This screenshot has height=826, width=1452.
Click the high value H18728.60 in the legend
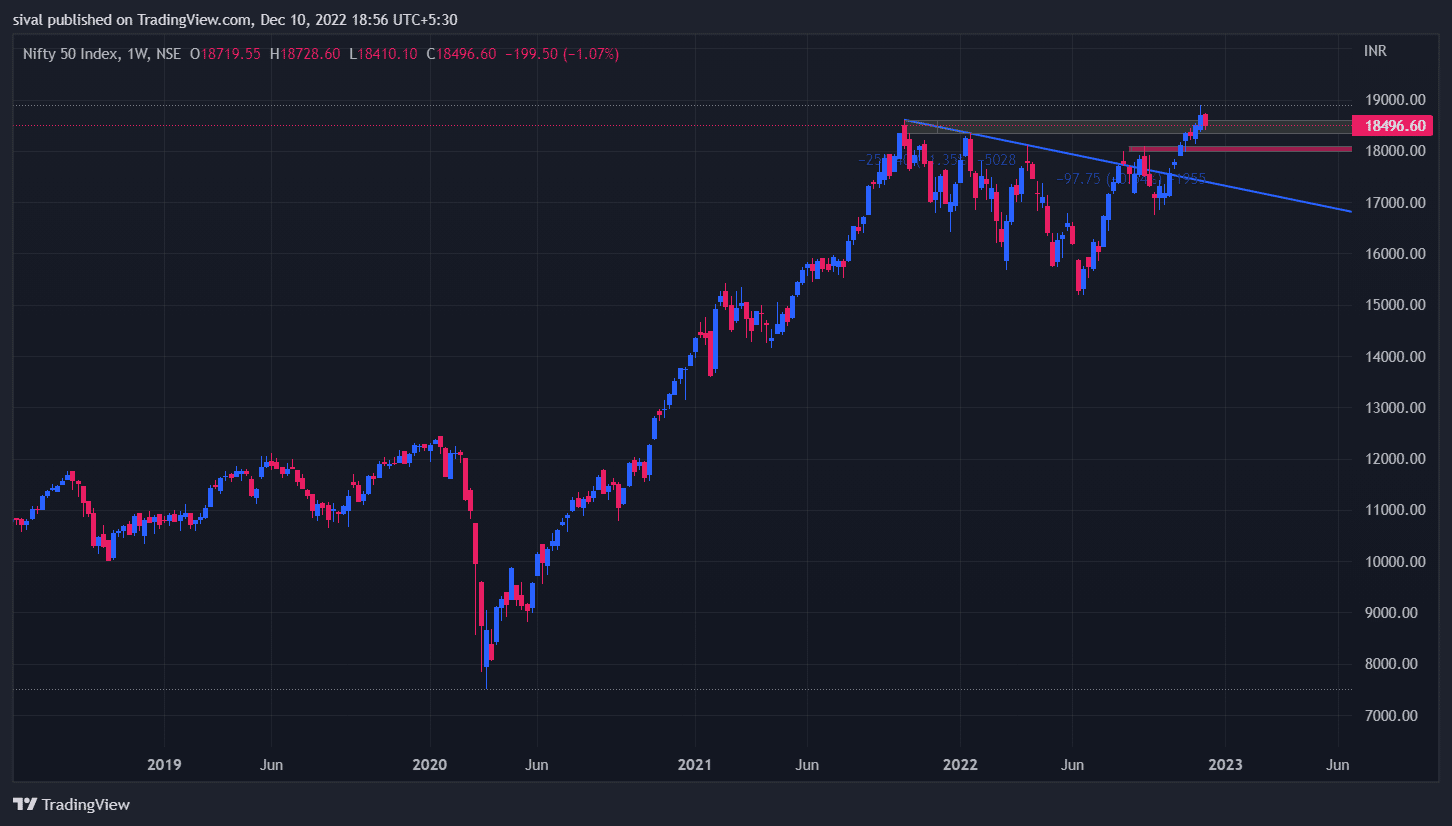point(304,54)
